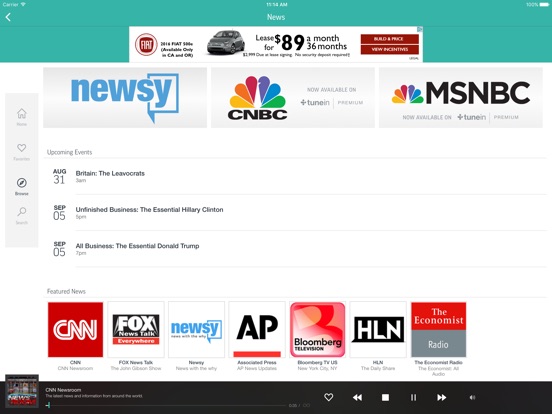Go back using the header arrow
The image size is (552, 414).
coord(8,17)
